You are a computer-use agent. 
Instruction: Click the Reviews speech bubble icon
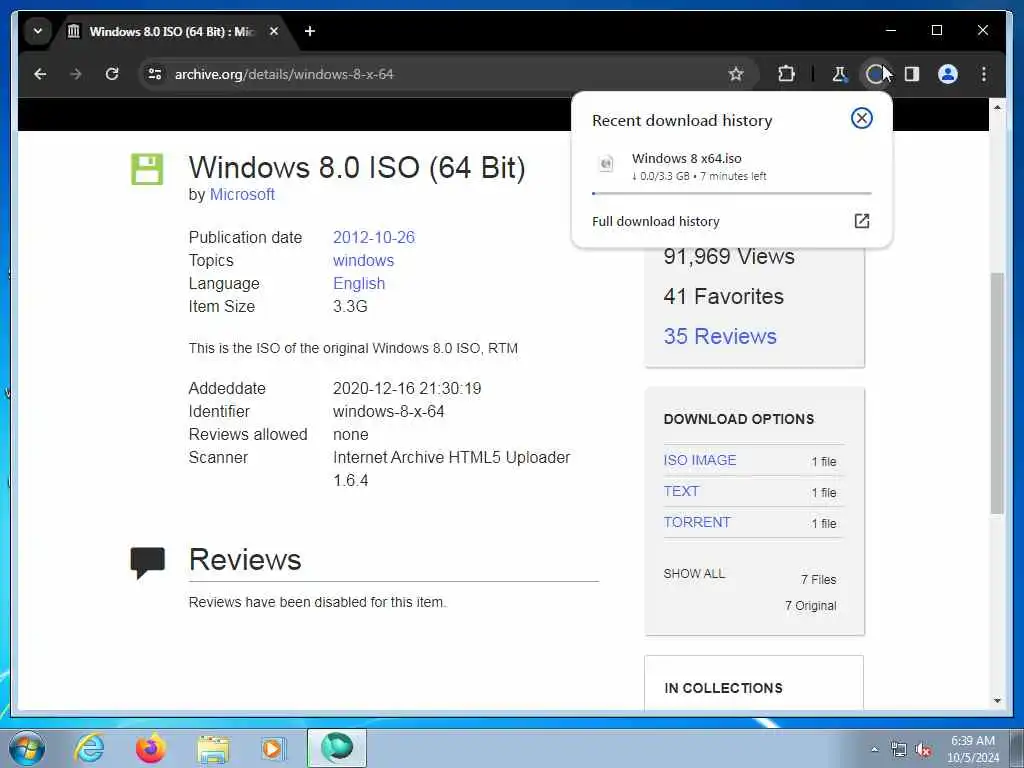click(147, 562)
